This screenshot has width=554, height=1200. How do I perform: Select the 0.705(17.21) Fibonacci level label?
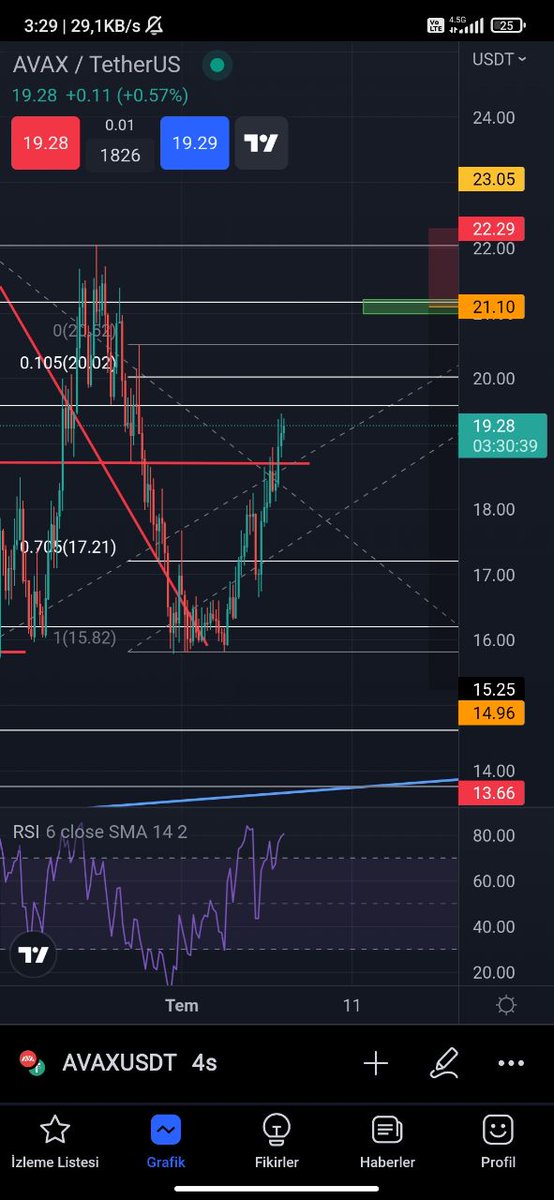68,547
